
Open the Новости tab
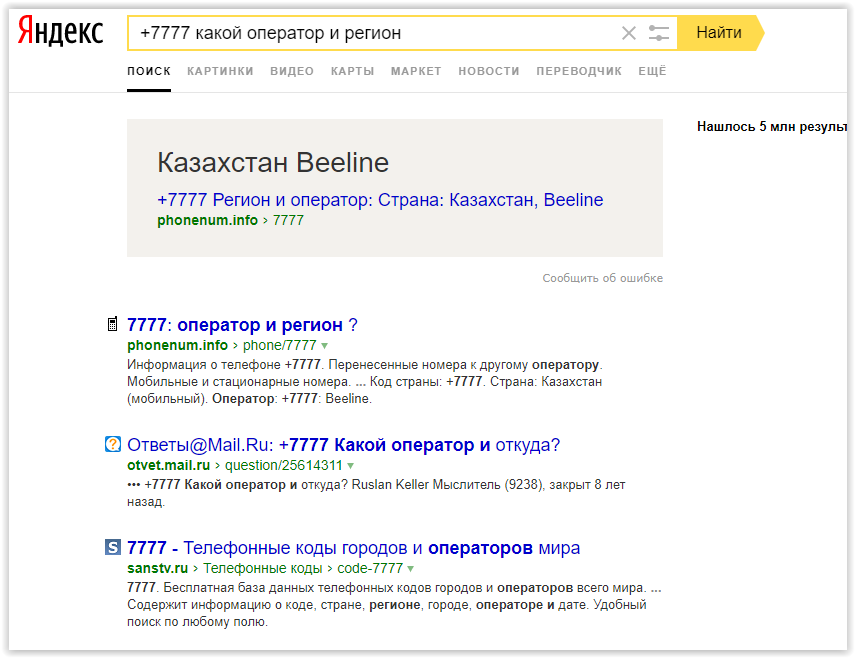pos(489,71)
